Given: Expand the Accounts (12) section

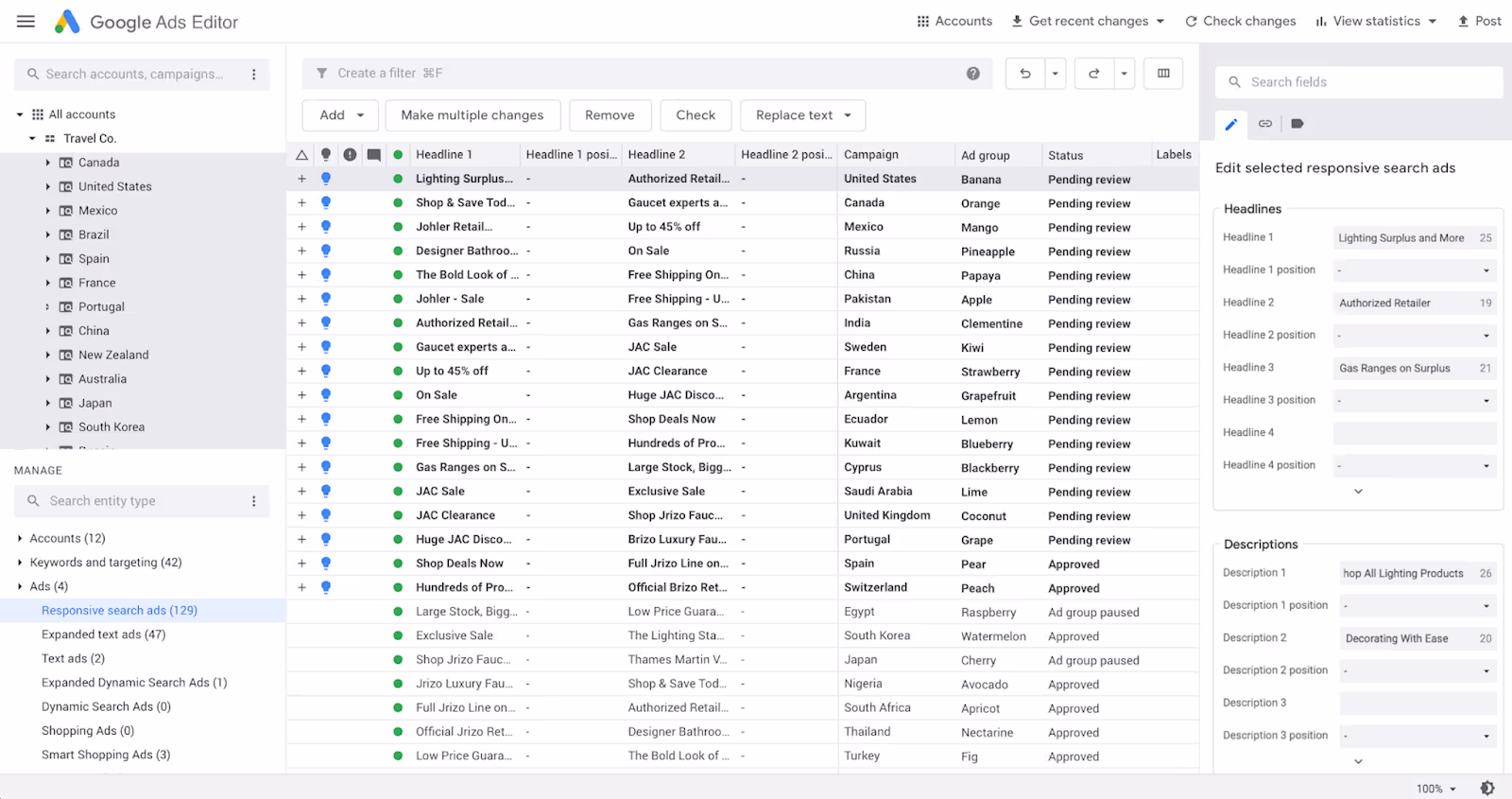Looking at the screenshot, I should (20, 538).
